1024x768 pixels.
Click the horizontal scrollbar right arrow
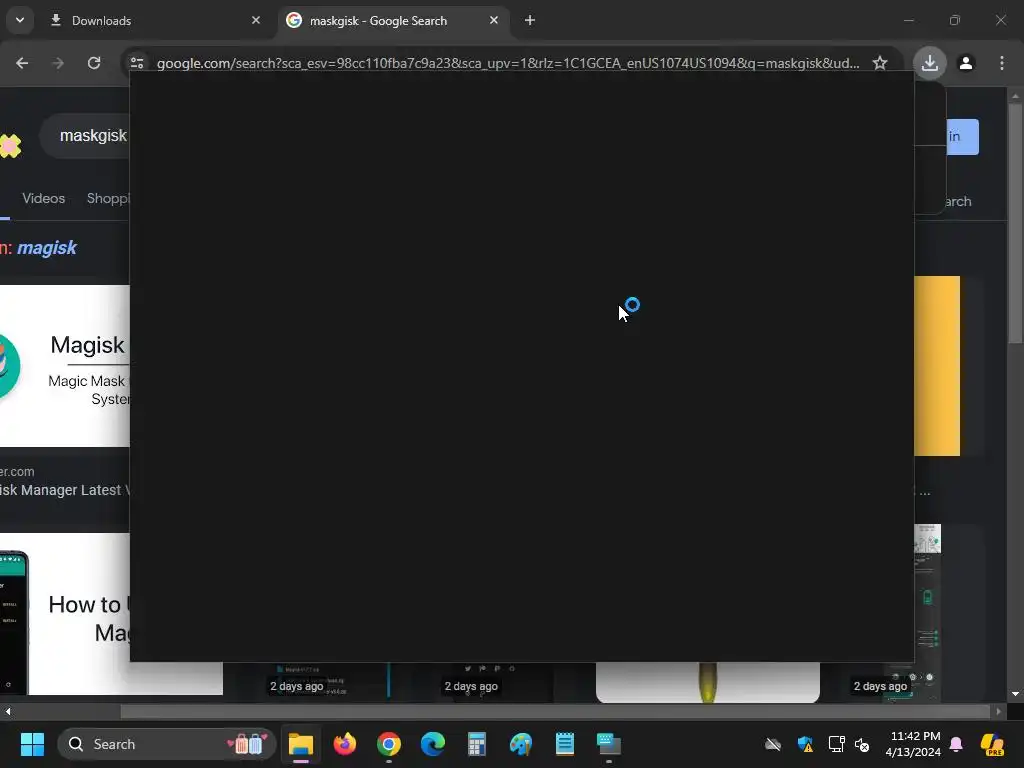(999, 711)
